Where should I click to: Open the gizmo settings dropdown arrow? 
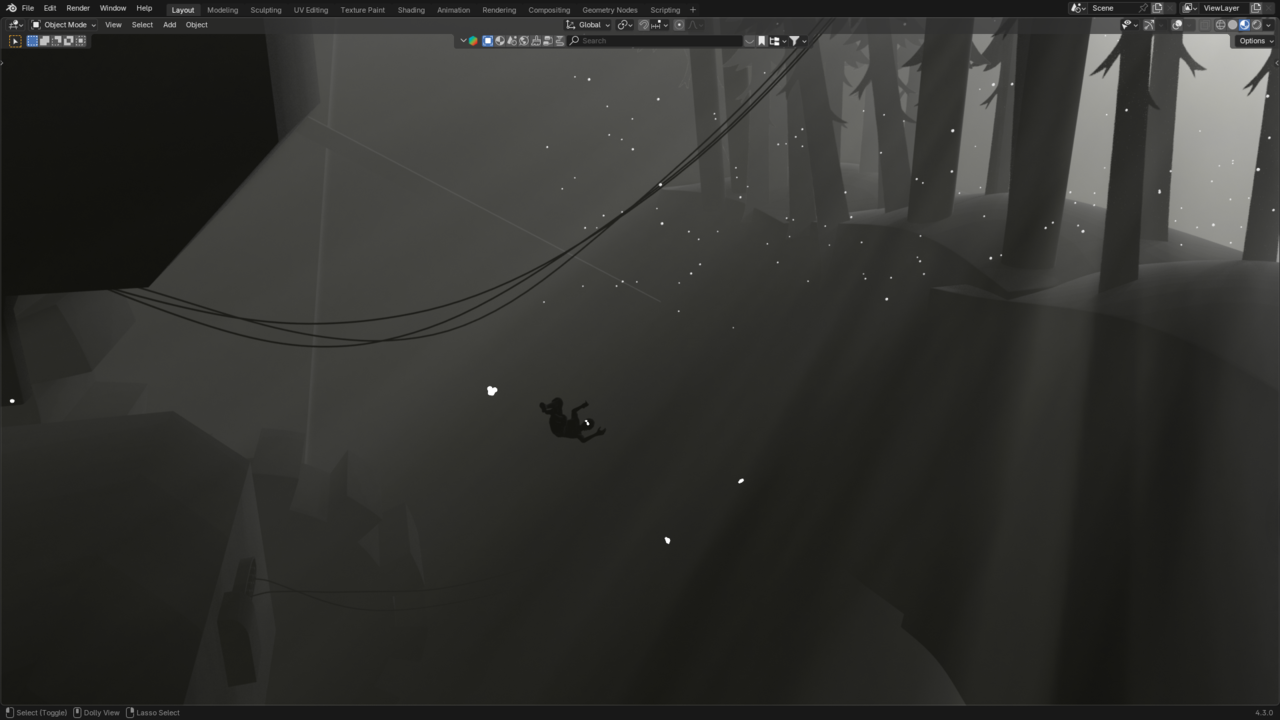[1160, 25]
